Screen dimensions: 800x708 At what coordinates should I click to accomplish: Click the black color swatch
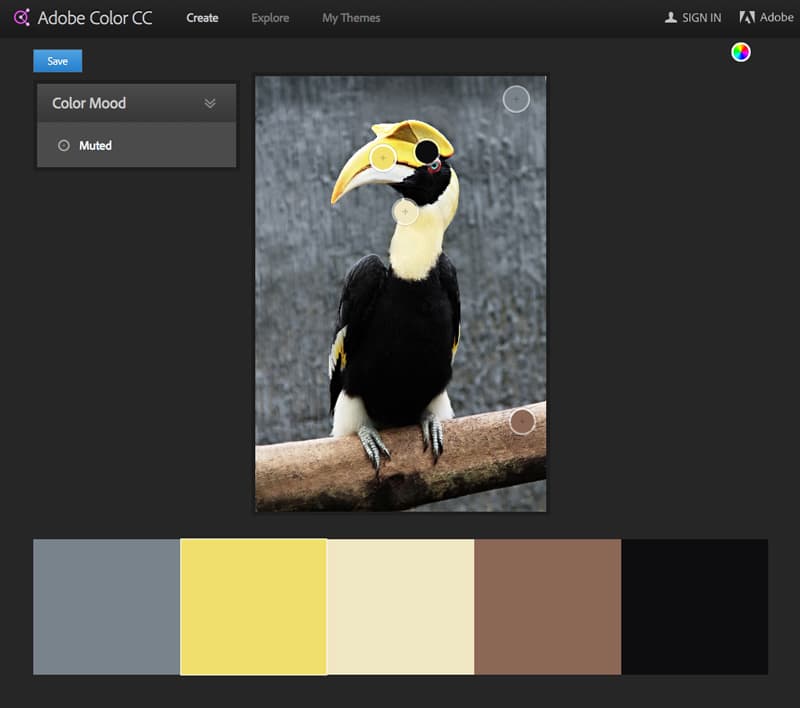tap(694, 607)
